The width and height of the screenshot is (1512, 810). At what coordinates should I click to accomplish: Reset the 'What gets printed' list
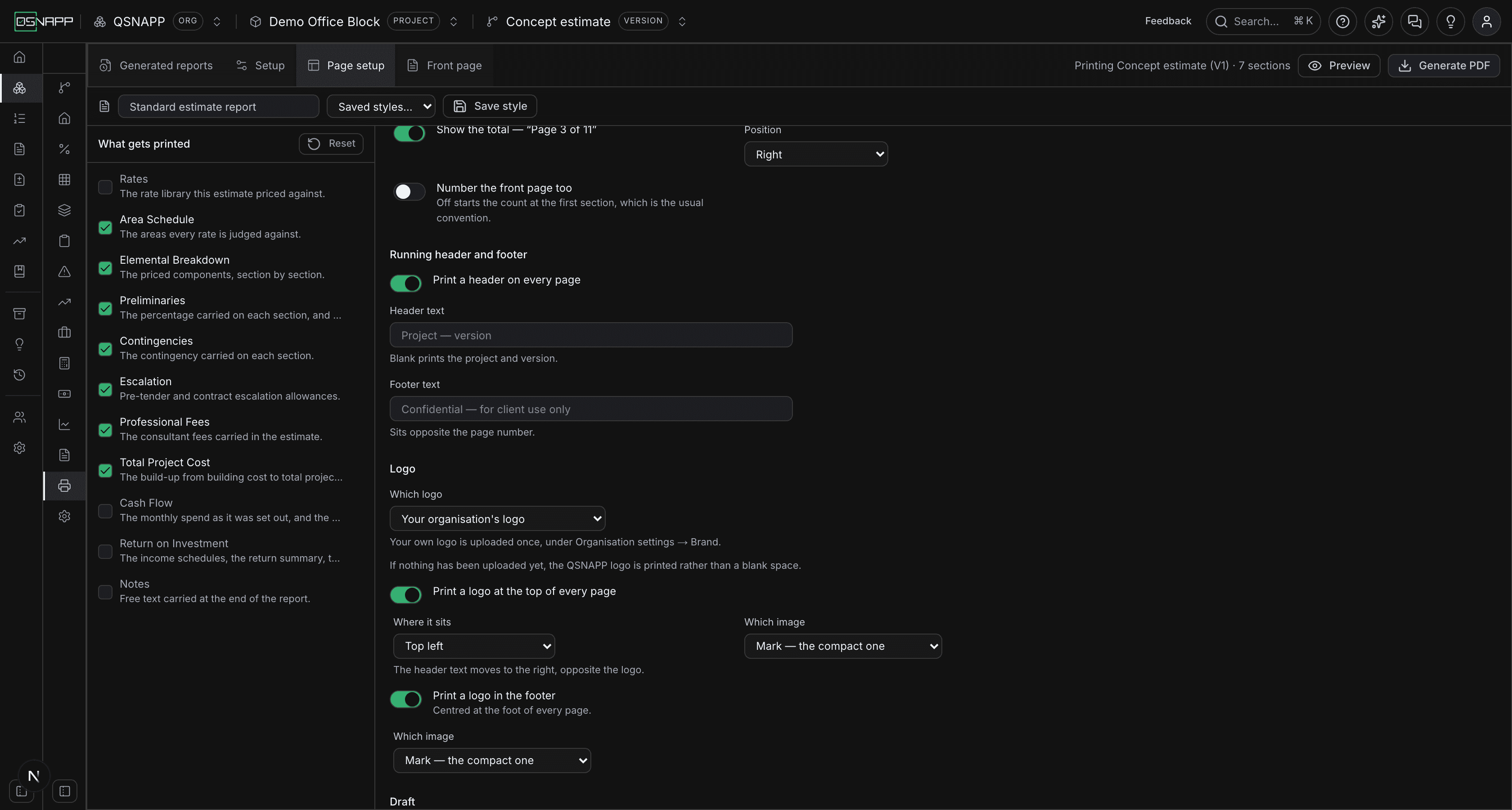click(x=331, y=144)
